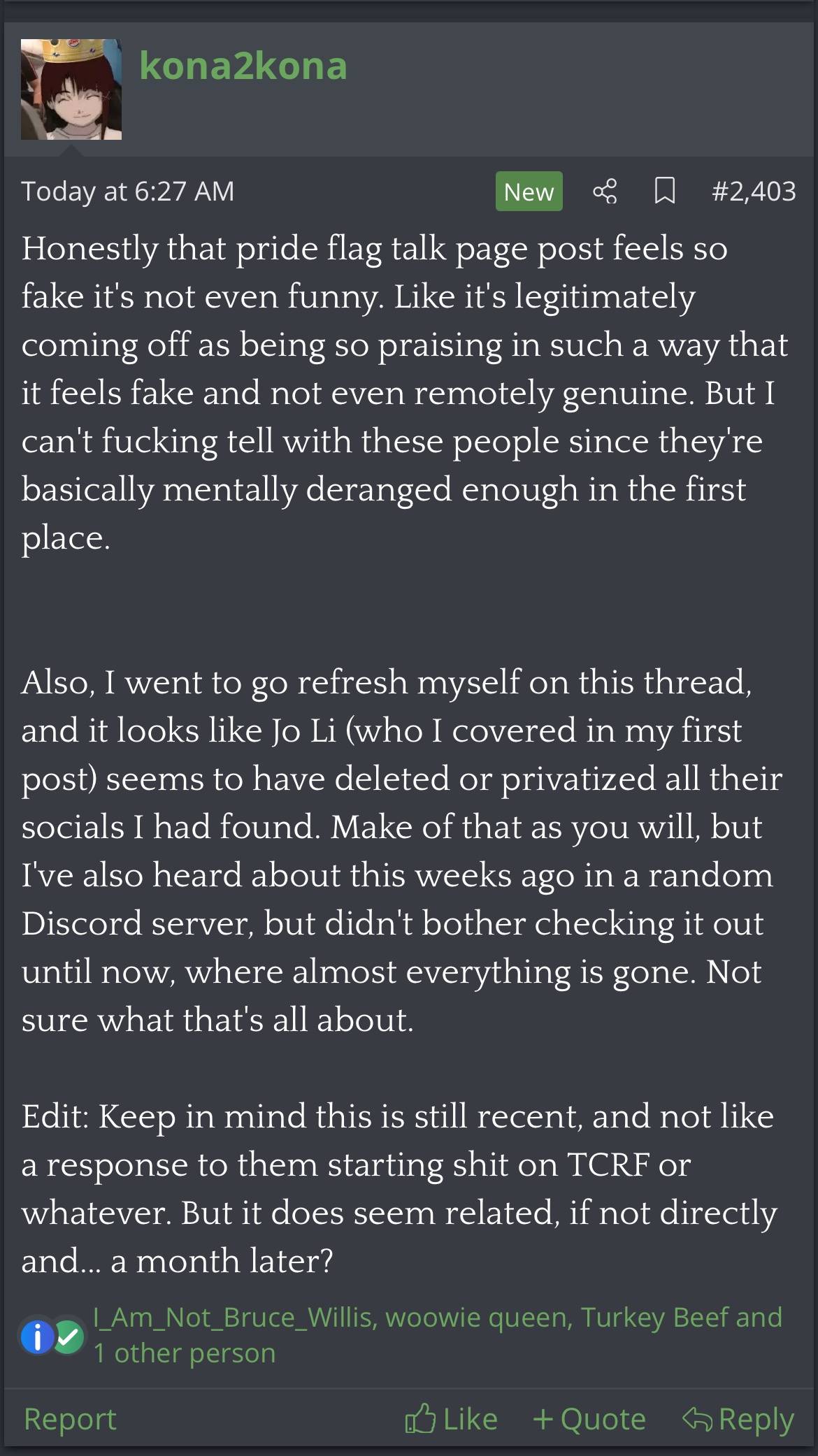Click the green Agree checkmark reaction icon
818x1456 pixels.
(x=69, y=1337)
